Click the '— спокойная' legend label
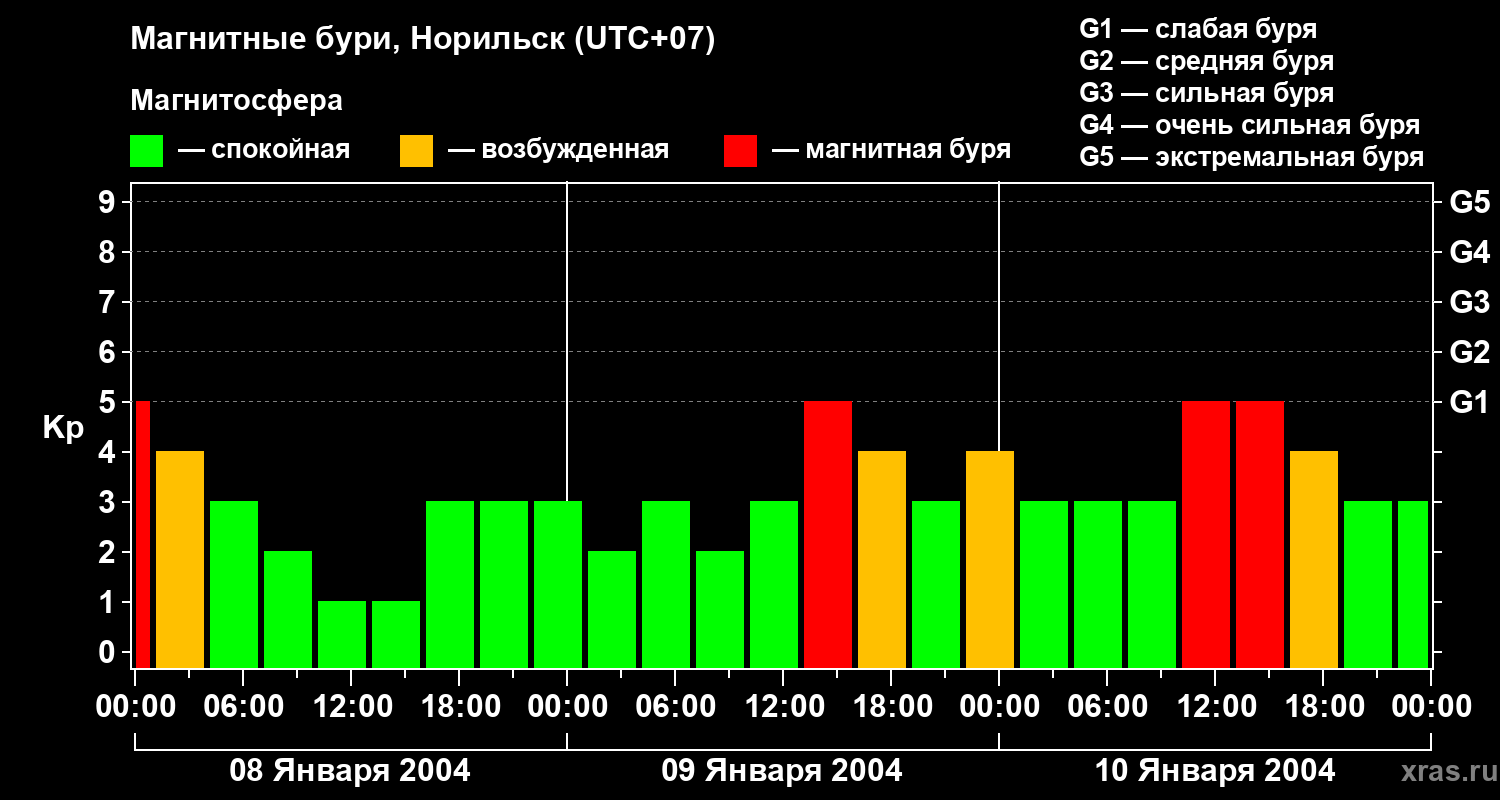1500x800 pixels. 264,150
